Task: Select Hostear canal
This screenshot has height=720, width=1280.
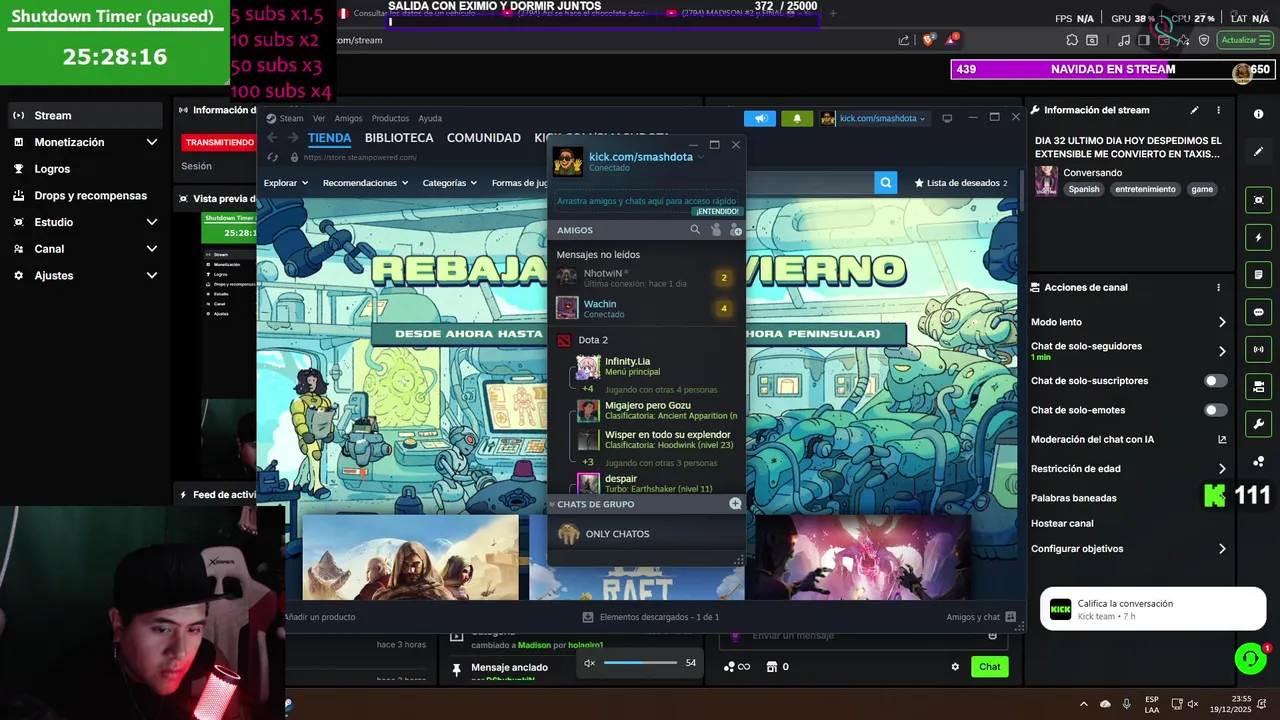Action: click(x=1062, y=523)
